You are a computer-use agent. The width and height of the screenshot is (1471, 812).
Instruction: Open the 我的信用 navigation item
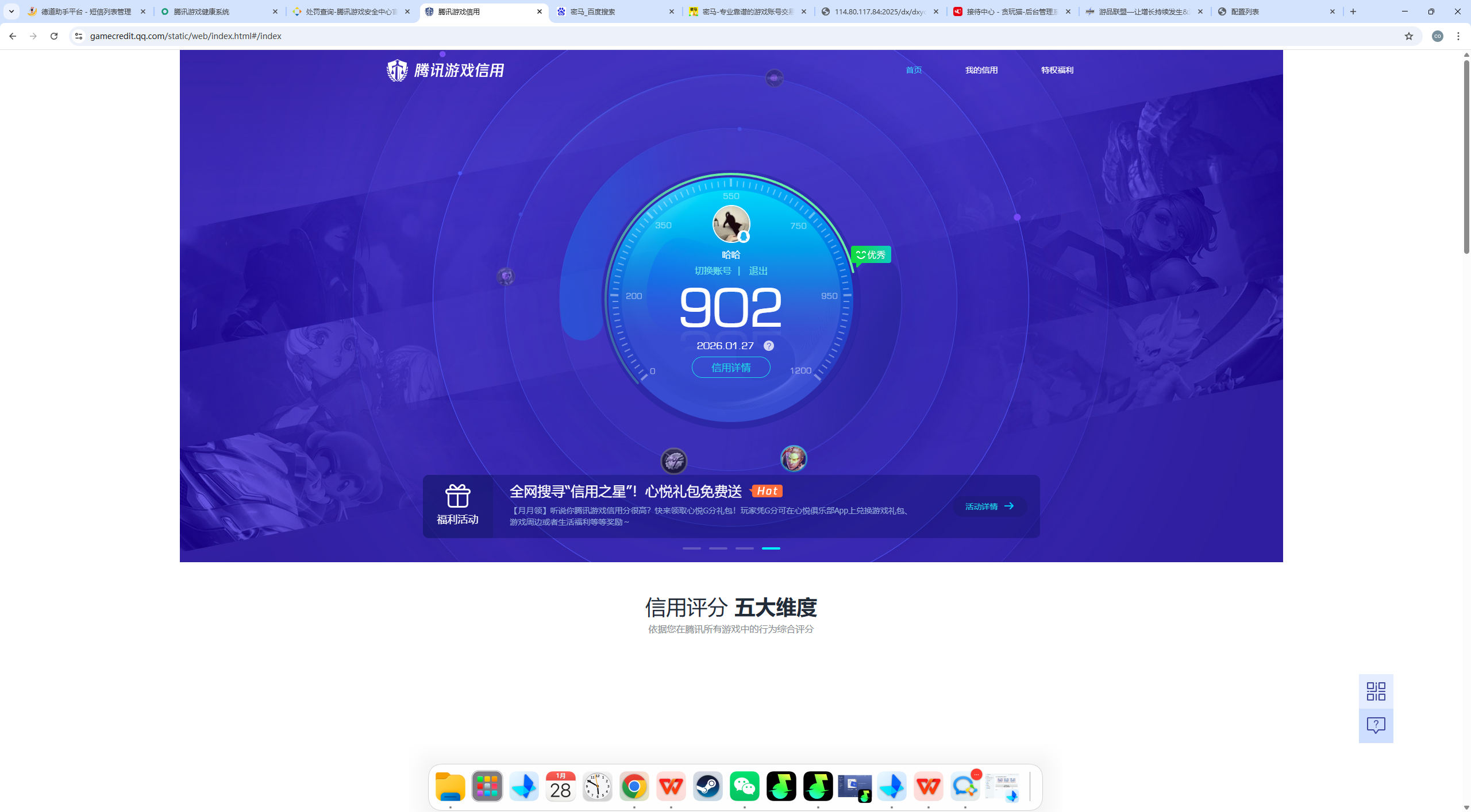click(x=981, y=69)
